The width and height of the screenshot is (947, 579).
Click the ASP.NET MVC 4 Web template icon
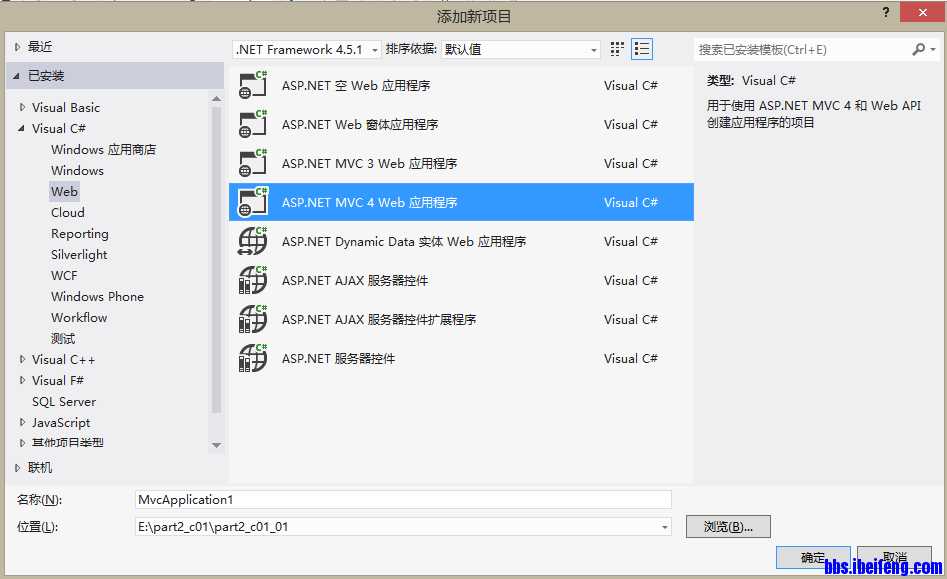click(x=252, y=202)
